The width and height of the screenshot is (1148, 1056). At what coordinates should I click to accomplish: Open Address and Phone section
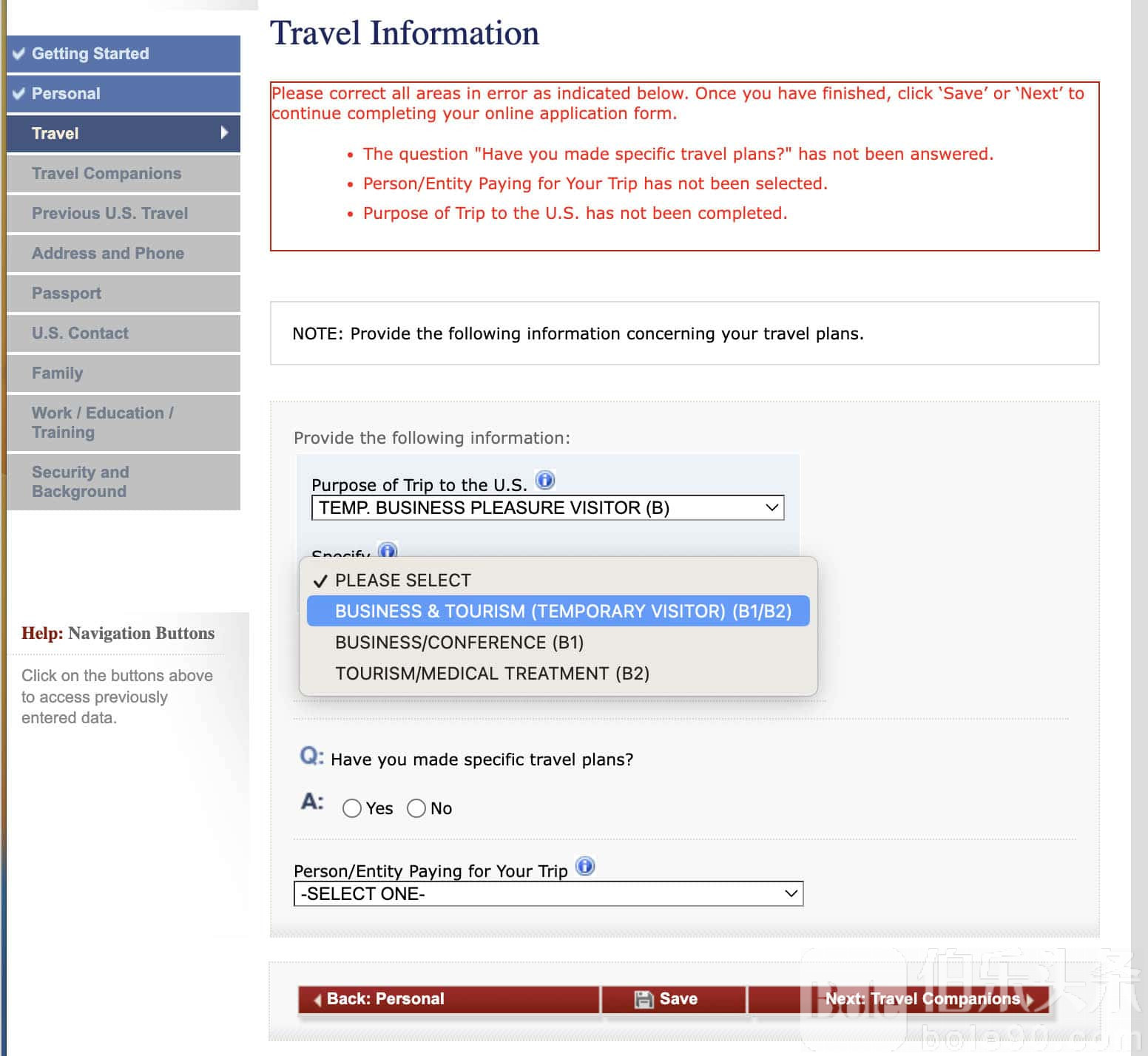tap(108, 253)
